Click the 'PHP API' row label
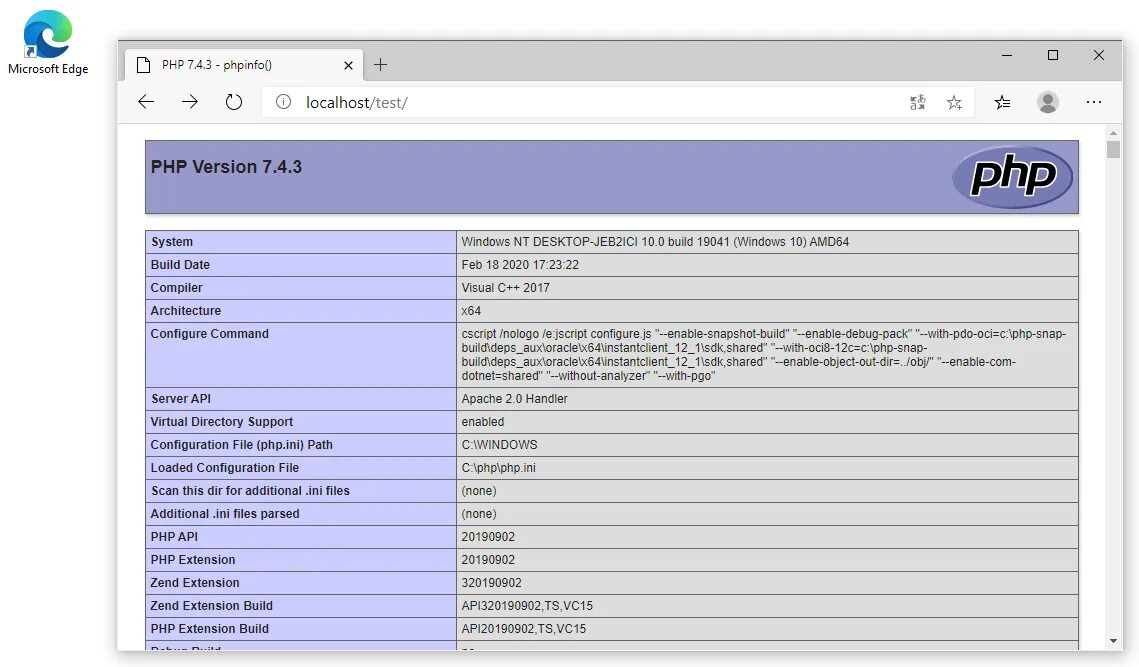 174,537
